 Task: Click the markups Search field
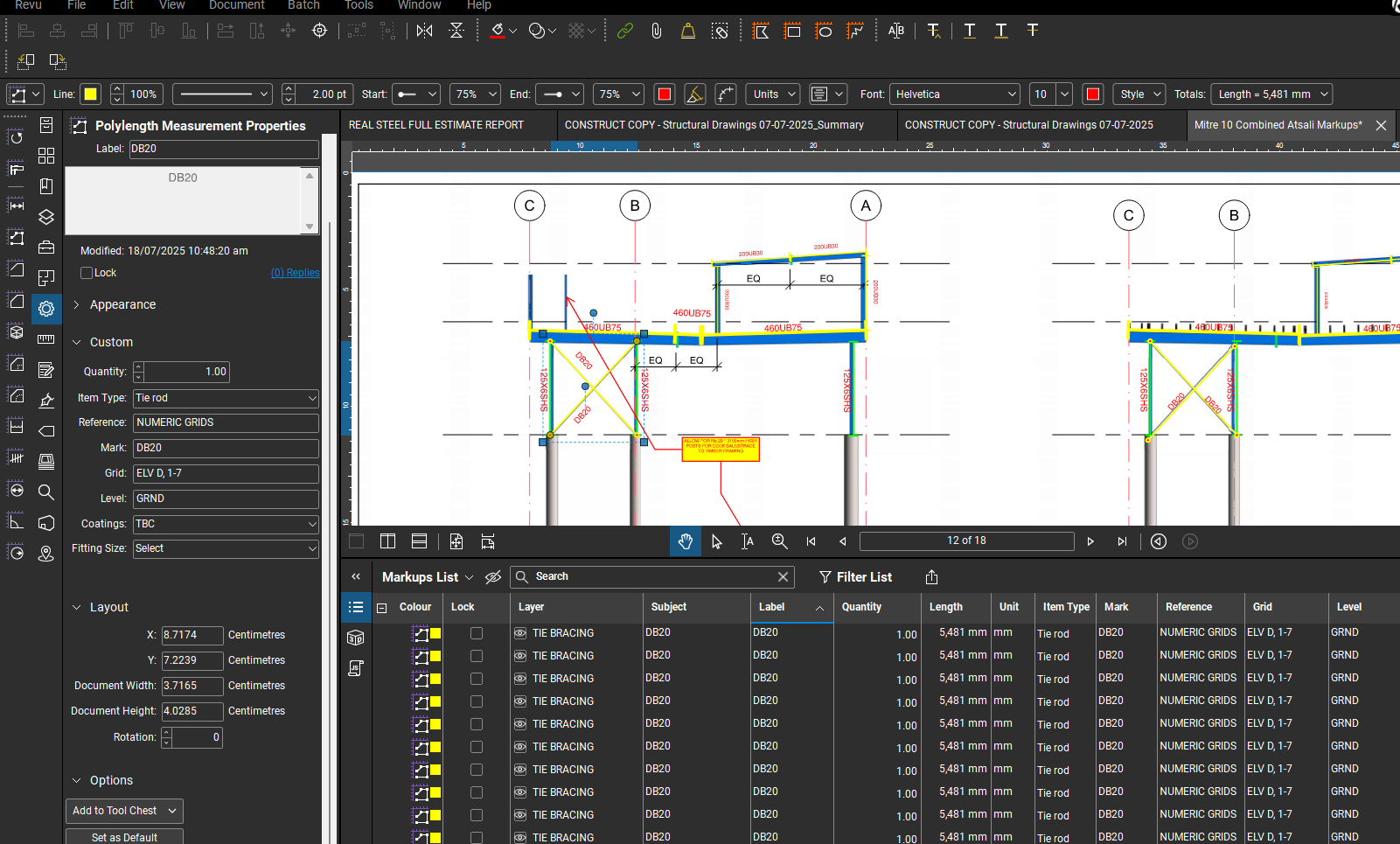pyautogui.click(x=651, y=577)
